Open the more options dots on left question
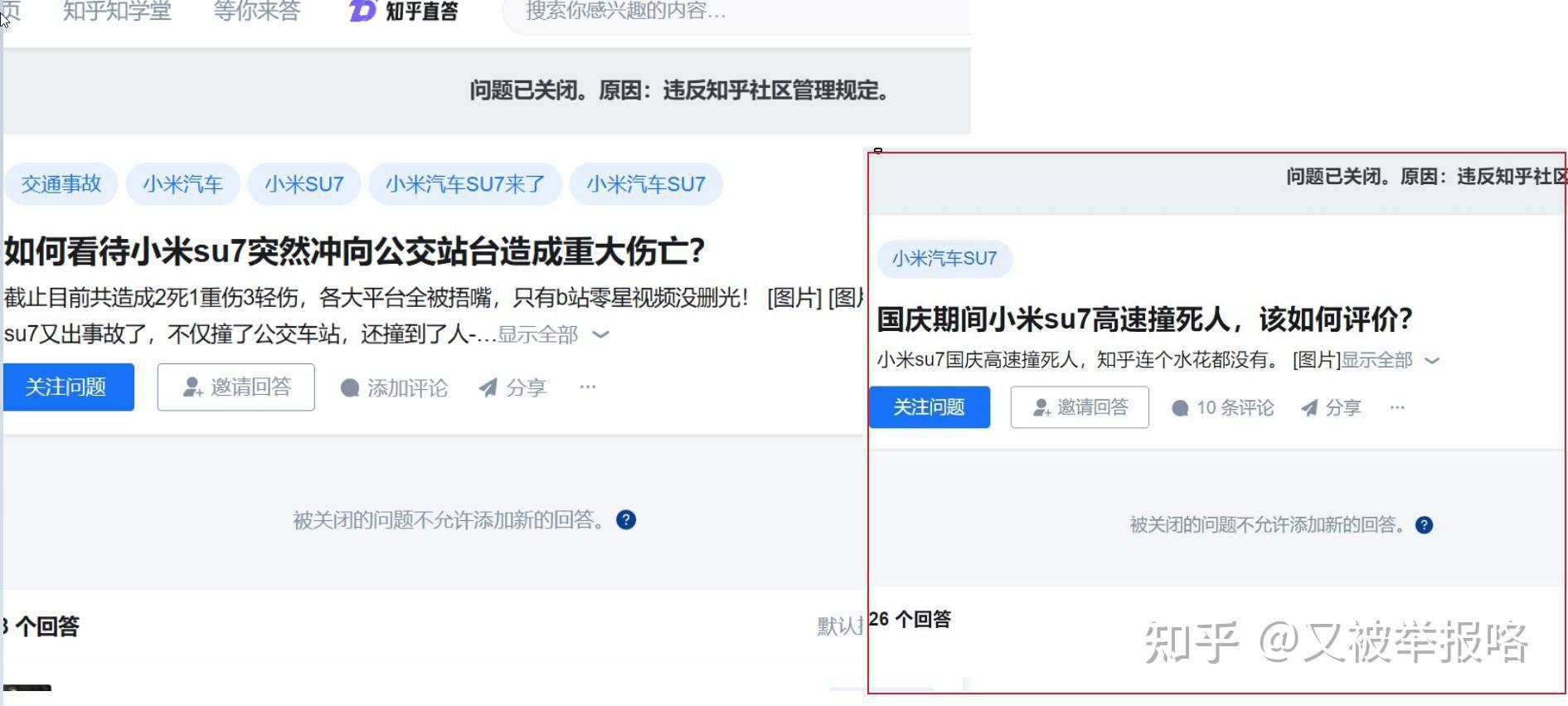The width and height of the screenshot is (1568, 706). point(588,387)
